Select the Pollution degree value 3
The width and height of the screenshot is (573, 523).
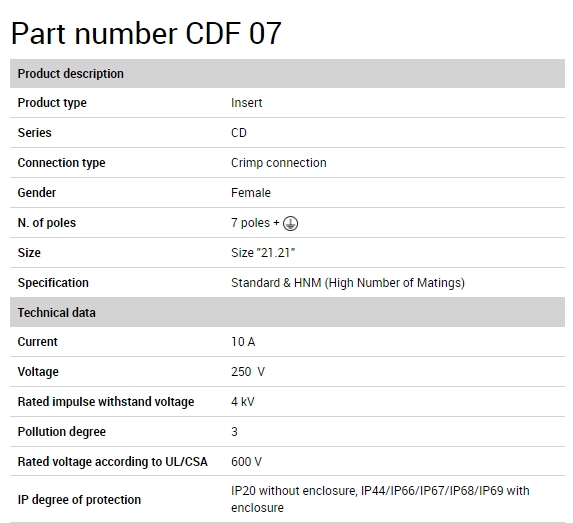click(234, 432)
